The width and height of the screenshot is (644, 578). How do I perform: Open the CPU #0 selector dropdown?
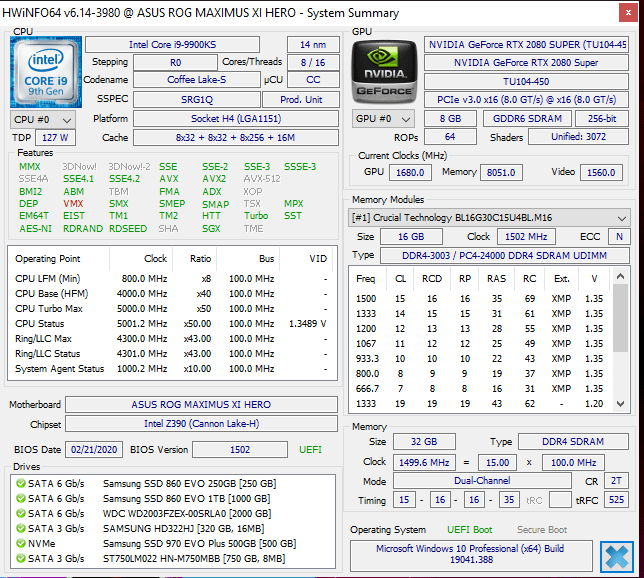[x=43, y=120]
